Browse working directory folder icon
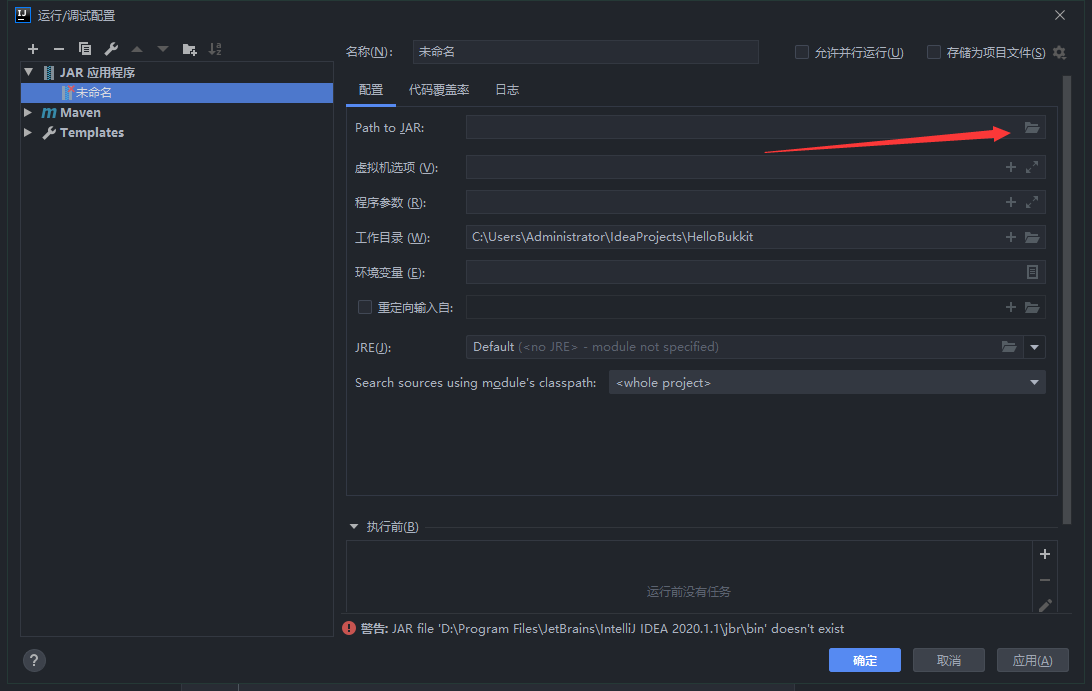The height and width of the screenshot is (691, 1092). 1032,237
